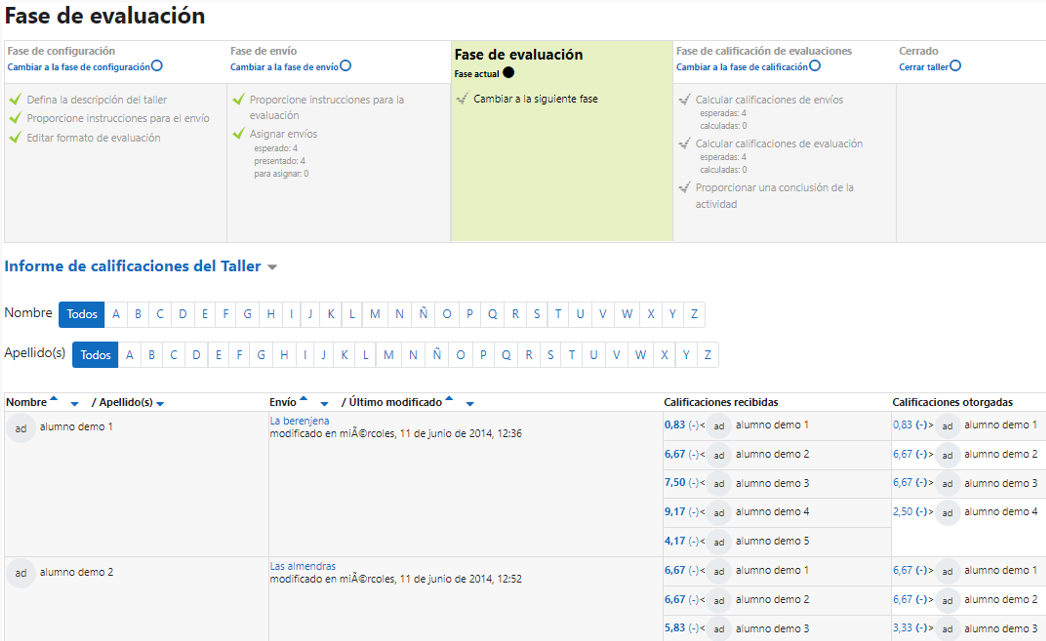Click 'Cambiar a la siguiente fase' task
The image size is (1046, 641).
point(535,99)
